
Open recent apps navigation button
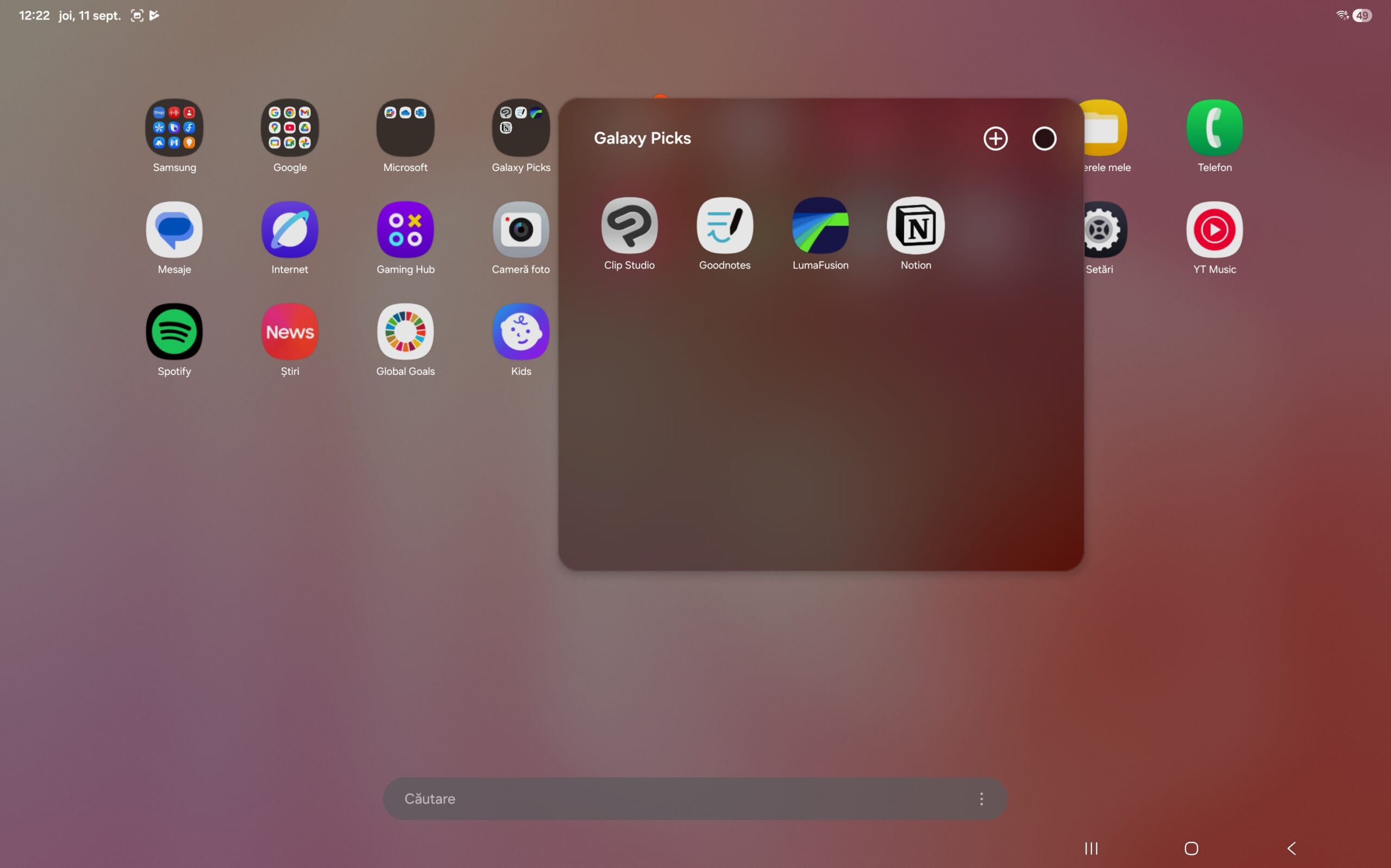click(x=1091, y=848)
